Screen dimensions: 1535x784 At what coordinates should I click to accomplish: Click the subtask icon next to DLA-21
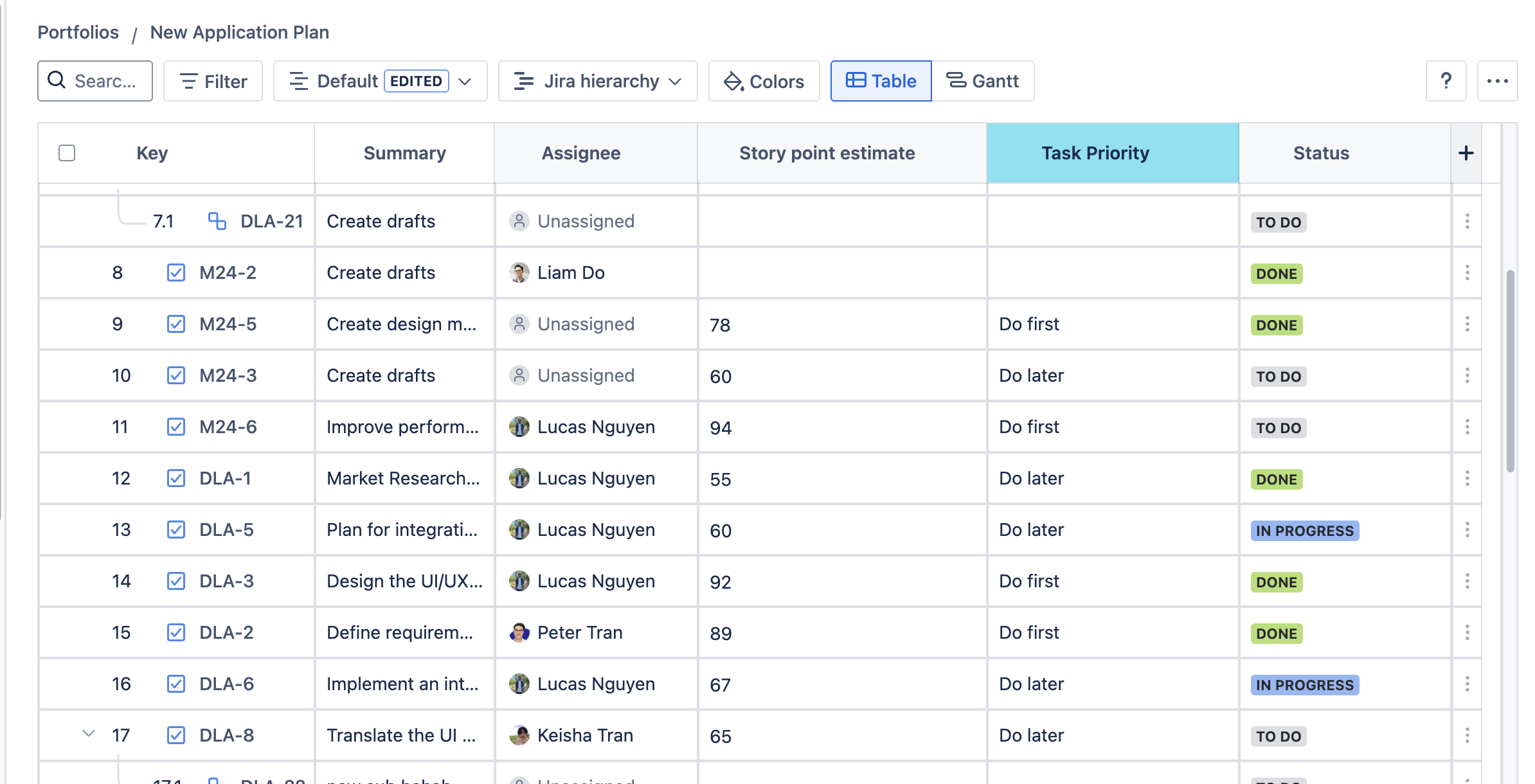tap(217, 221)
